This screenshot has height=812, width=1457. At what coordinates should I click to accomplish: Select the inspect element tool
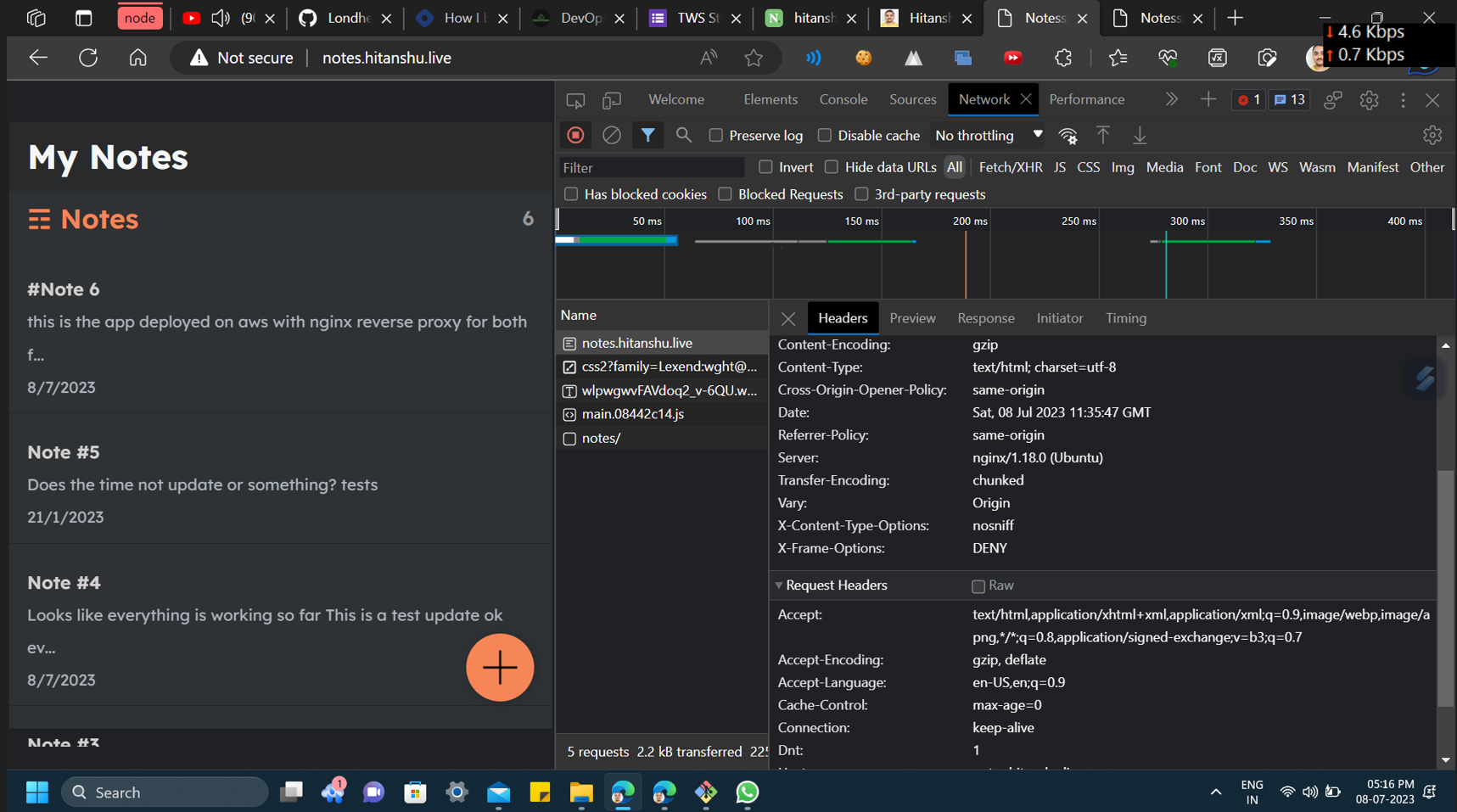[575, 99]
